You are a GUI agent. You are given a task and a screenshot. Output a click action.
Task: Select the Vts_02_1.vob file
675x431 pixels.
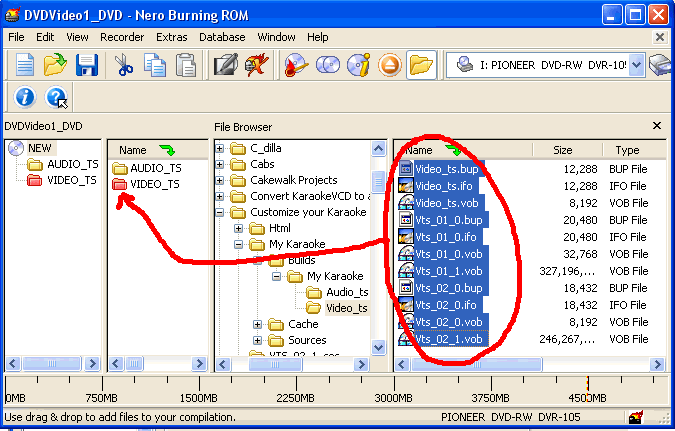(448, 339)
